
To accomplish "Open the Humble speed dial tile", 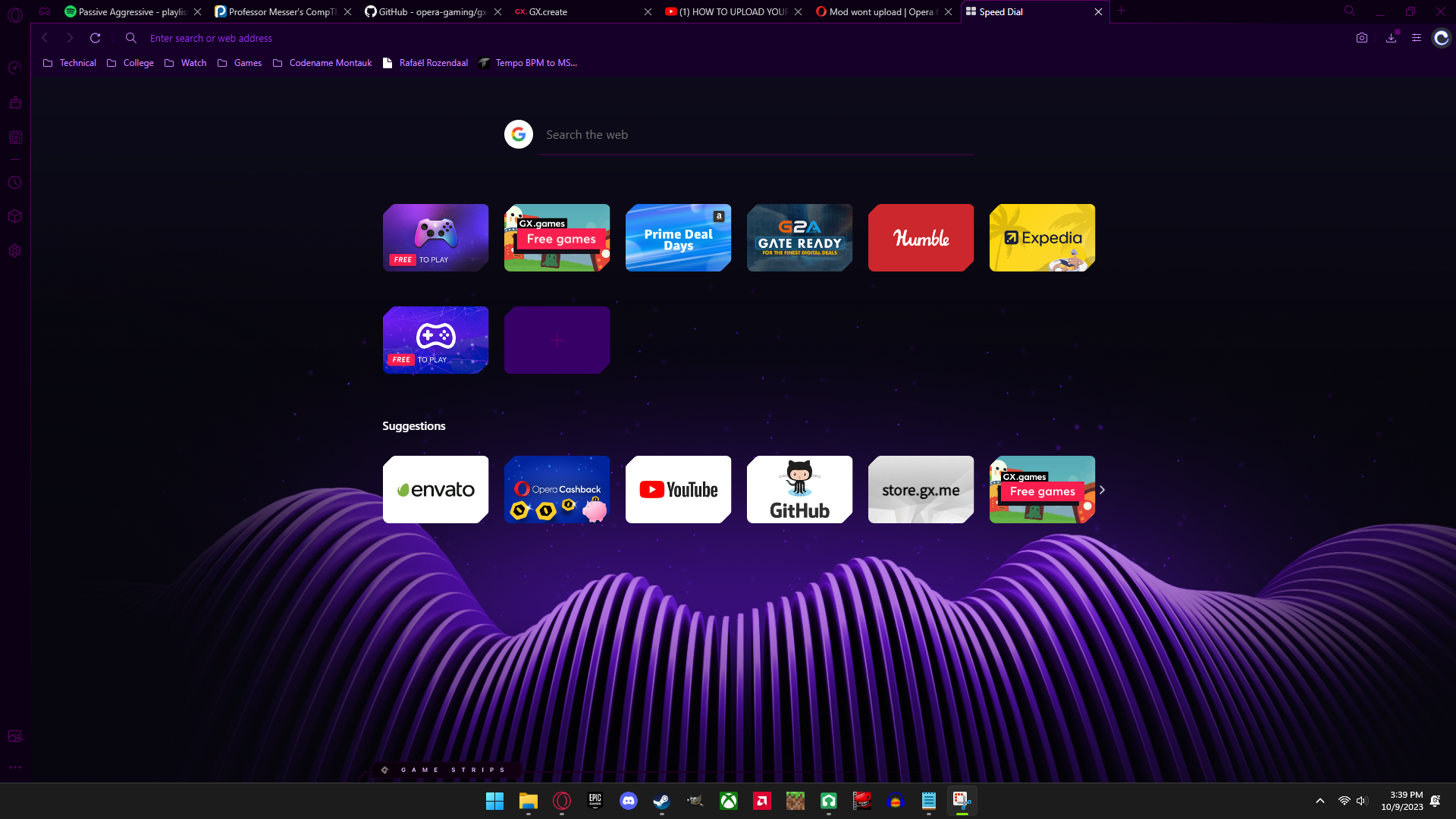I will [921, 238].
